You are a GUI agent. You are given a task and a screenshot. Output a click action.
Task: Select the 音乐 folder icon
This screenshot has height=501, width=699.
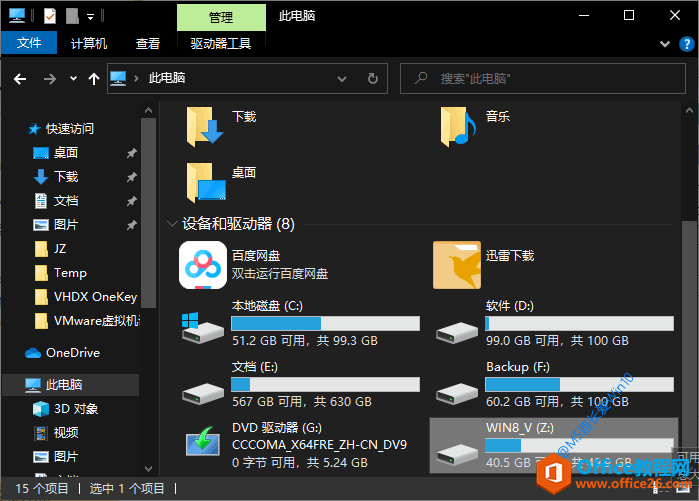pos(458,127)
